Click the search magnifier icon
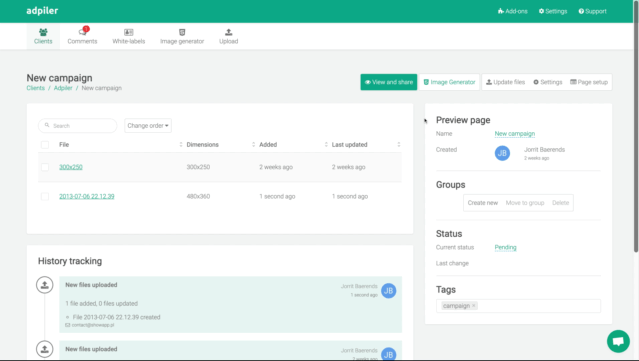This screenshot has height=361, width=639. pyautogui.click(x=47, y=125)
